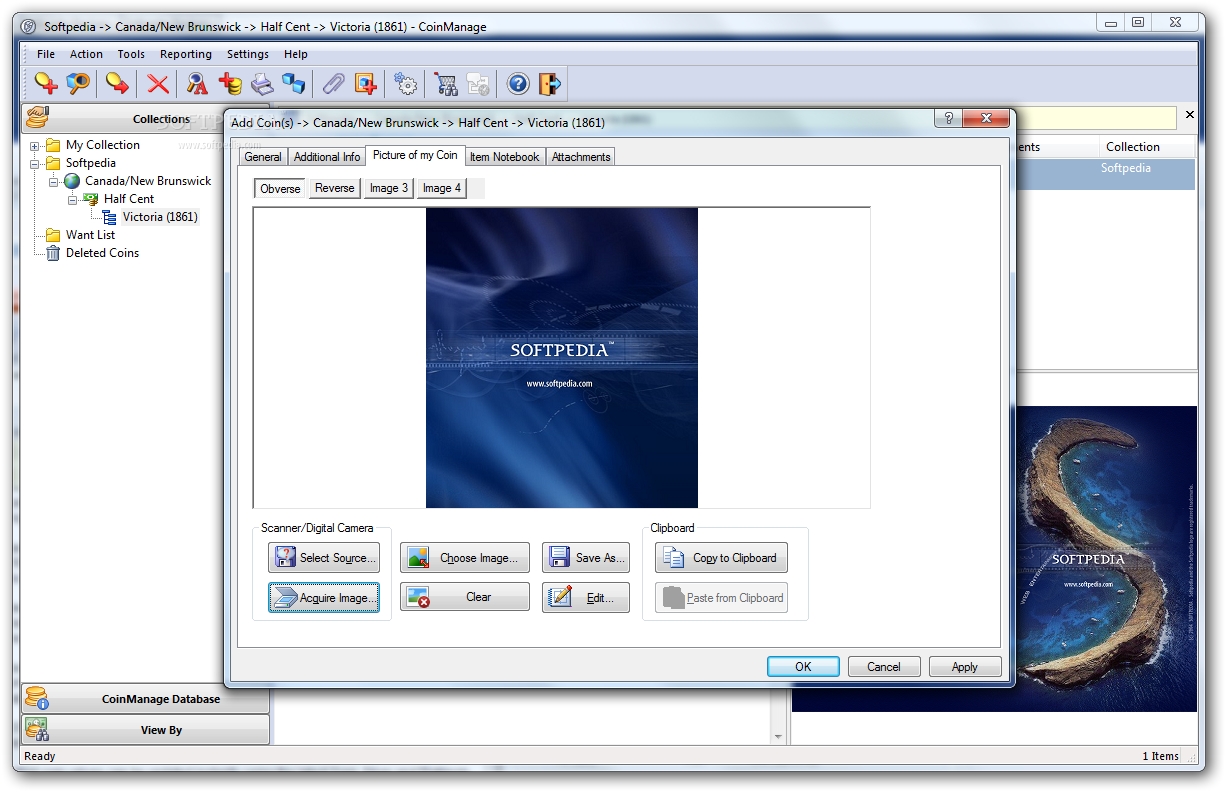
Task: Click the Add Coin toolbar icon
Action: tap(45, 83)
